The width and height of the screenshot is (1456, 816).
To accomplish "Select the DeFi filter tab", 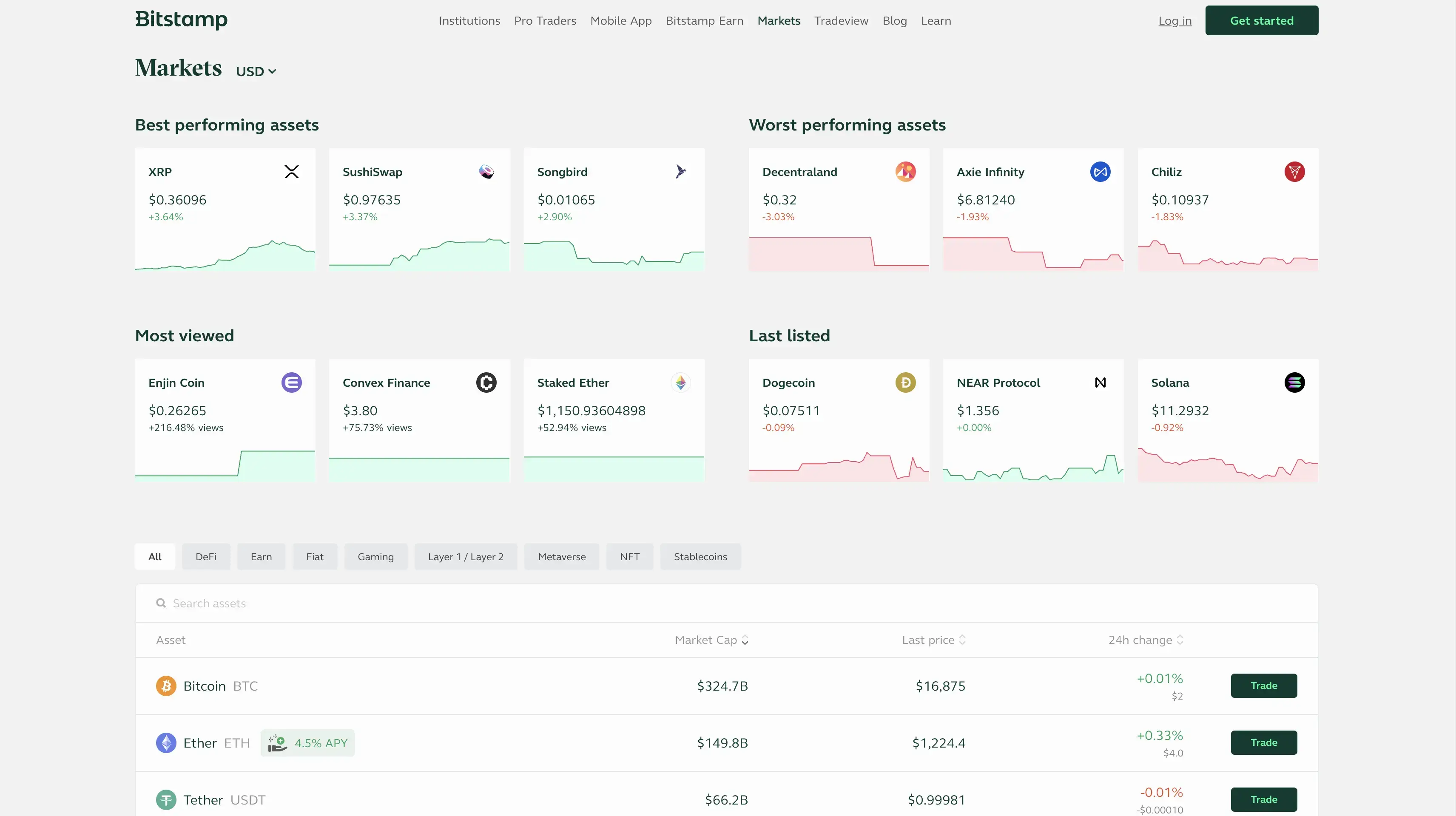I will (x=206, y=557).
